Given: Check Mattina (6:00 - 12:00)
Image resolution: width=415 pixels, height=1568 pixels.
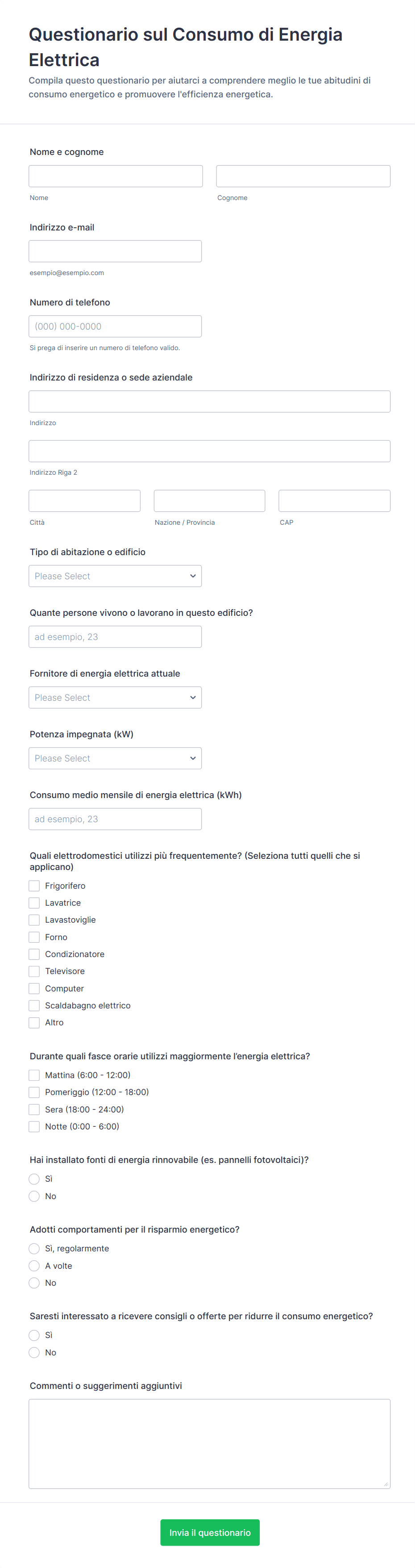Looking at the screenshot, I should (35, 1075).
